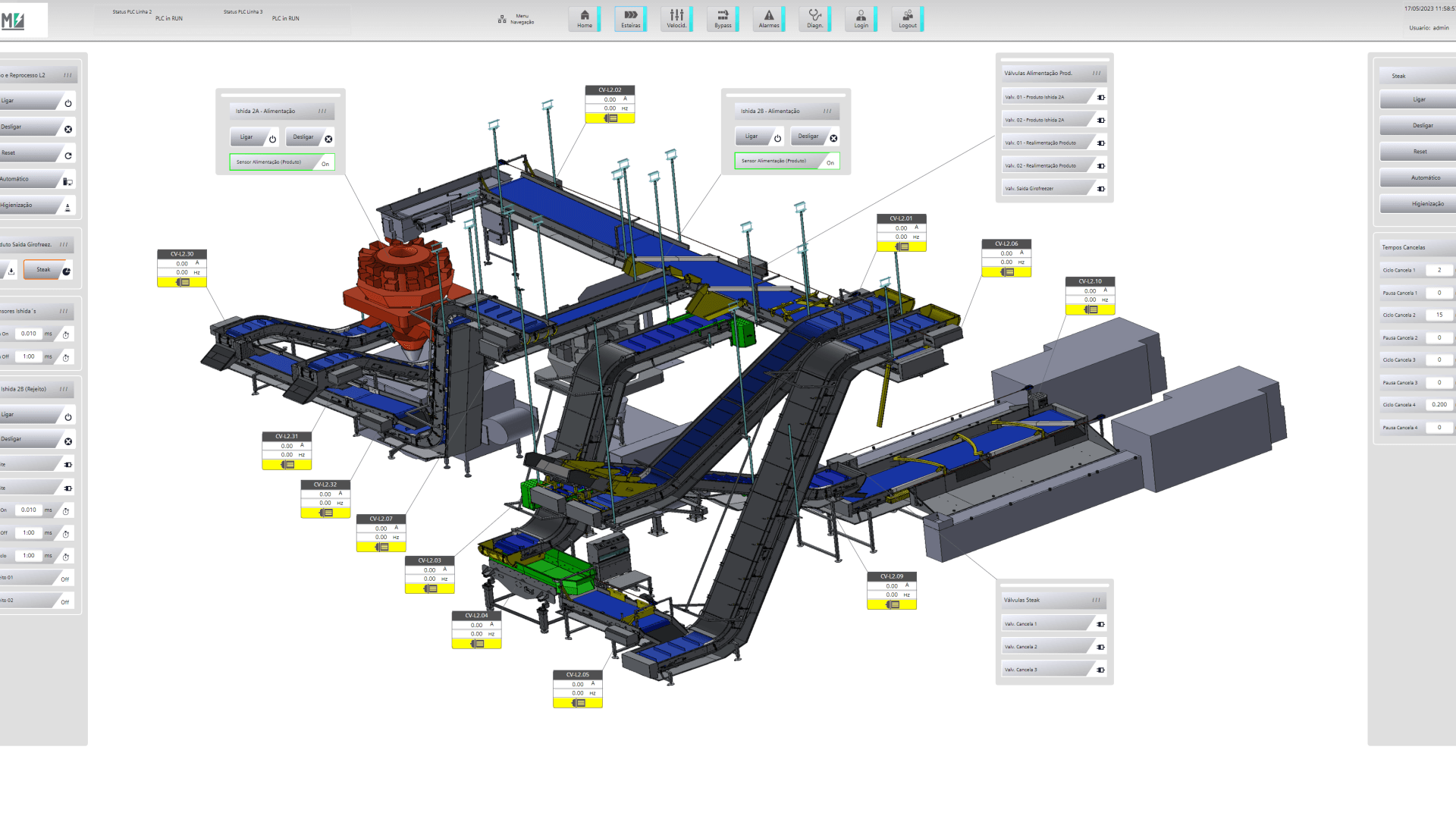Screen dimensions: 1456x819
Task: Open the CV-L2.05 yellow motor icon
Action: coord(578,703)
